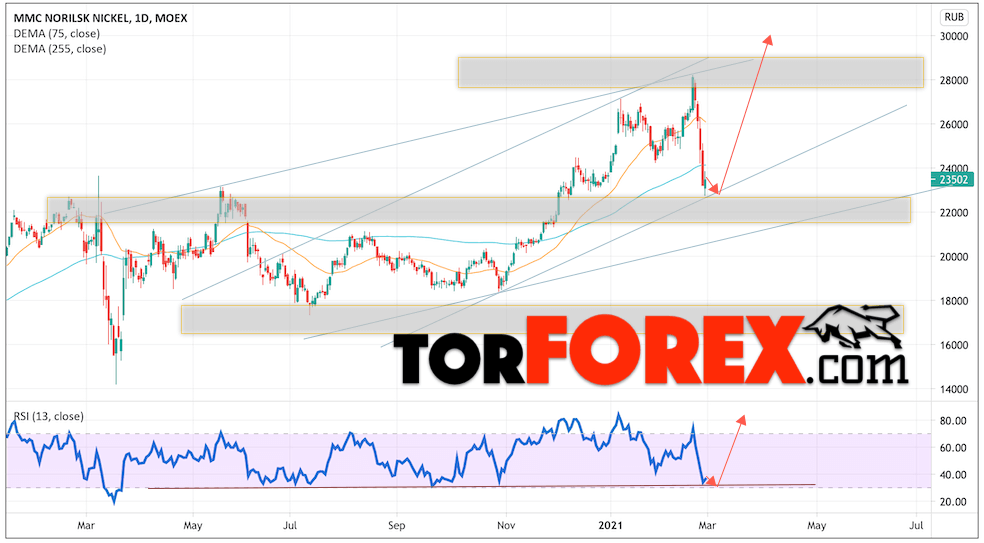984x543 pixels.
Task: Click the Sep date label
Action: tap(397, 525)
